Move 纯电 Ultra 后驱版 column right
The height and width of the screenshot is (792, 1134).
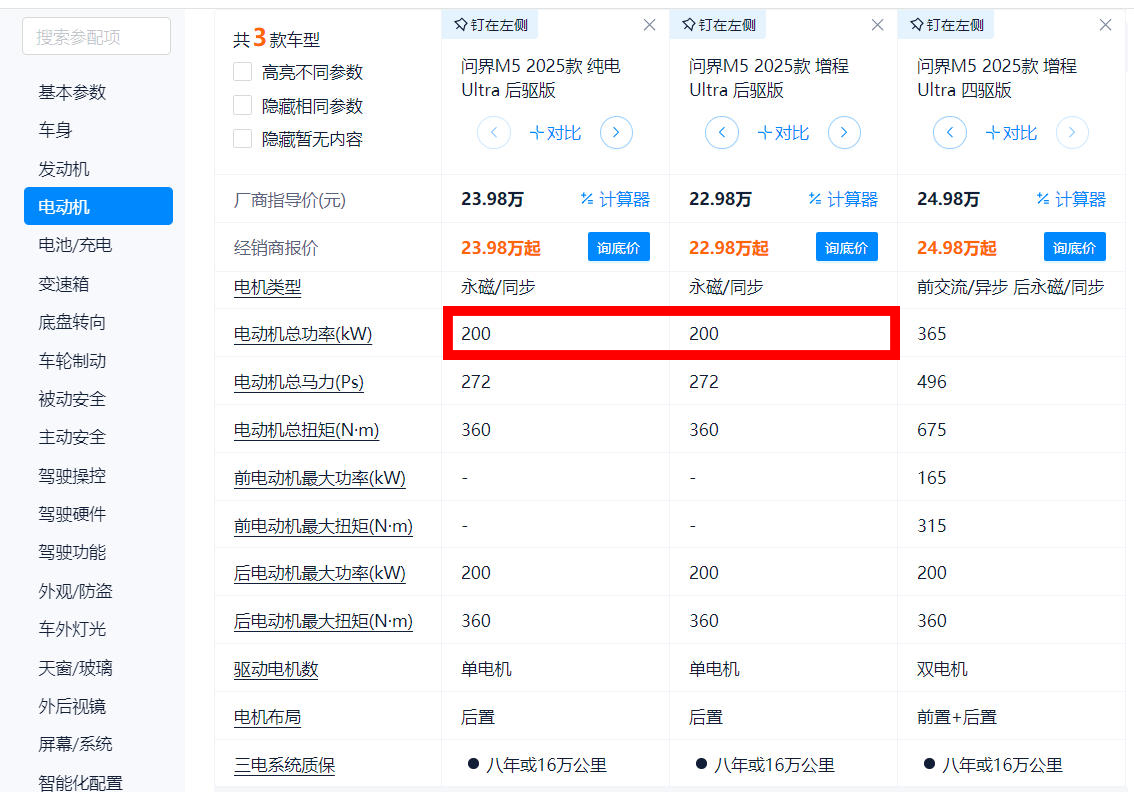pos(616,132)
